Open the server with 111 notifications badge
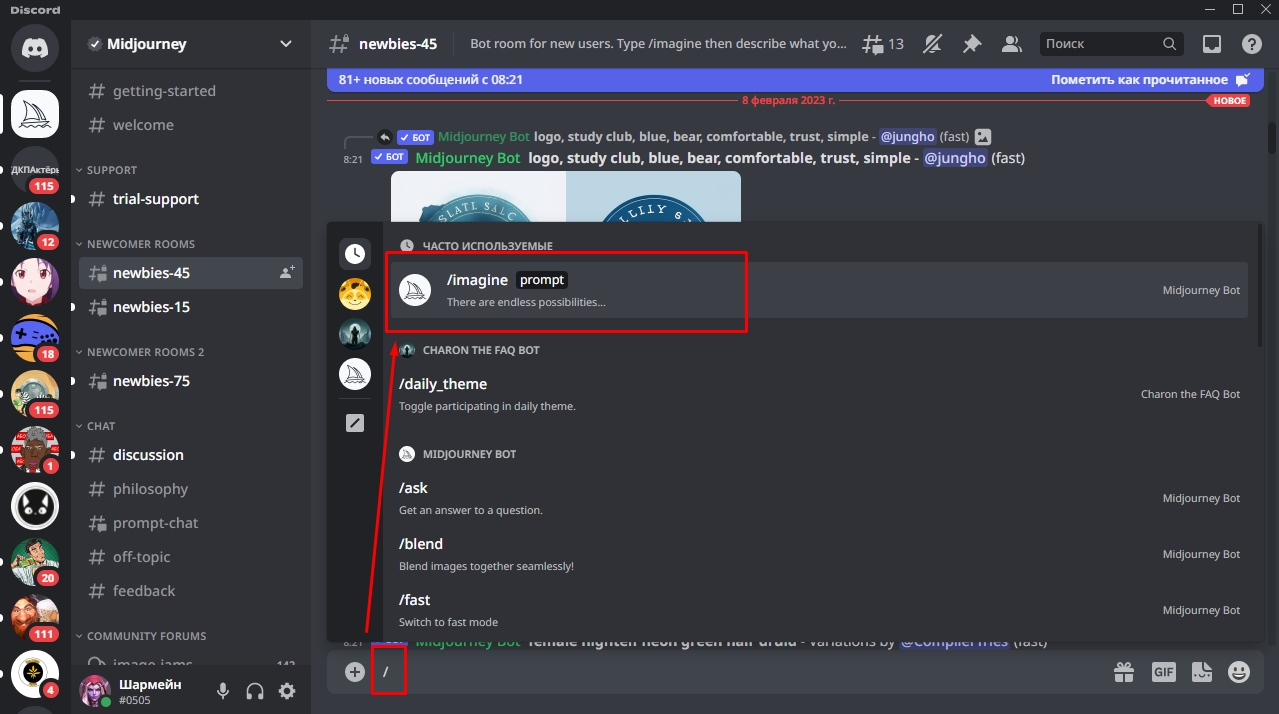This screenshot has height=714, width=1279. click(x=35, y=618)
